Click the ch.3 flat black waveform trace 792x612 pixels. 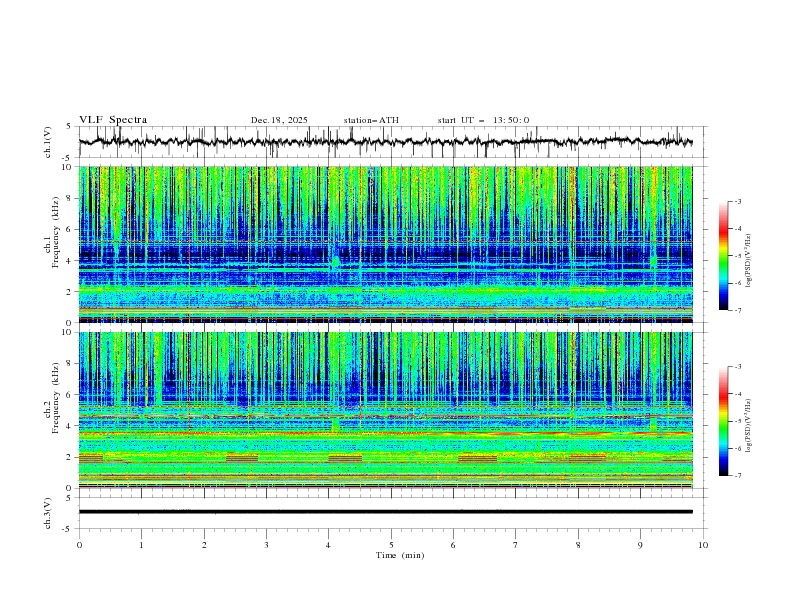(x=385, y=512)
